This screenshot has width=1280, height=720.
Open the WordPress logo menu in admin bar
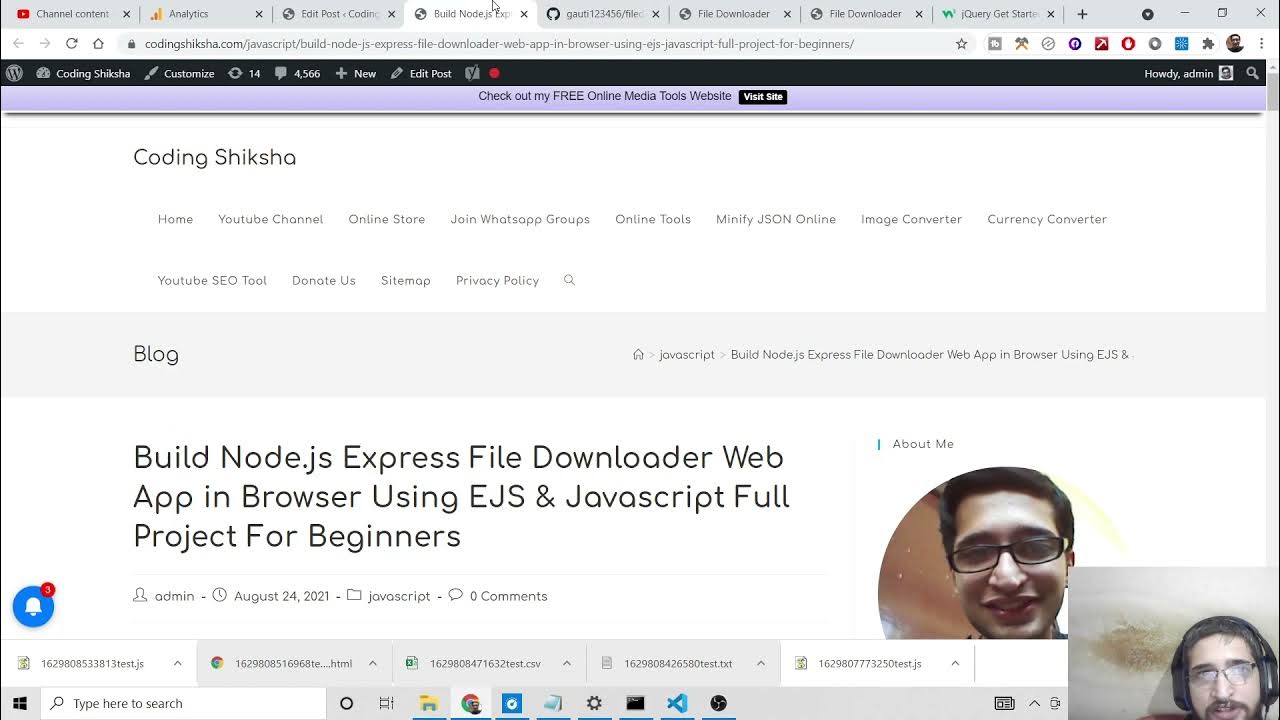[14, 73]
